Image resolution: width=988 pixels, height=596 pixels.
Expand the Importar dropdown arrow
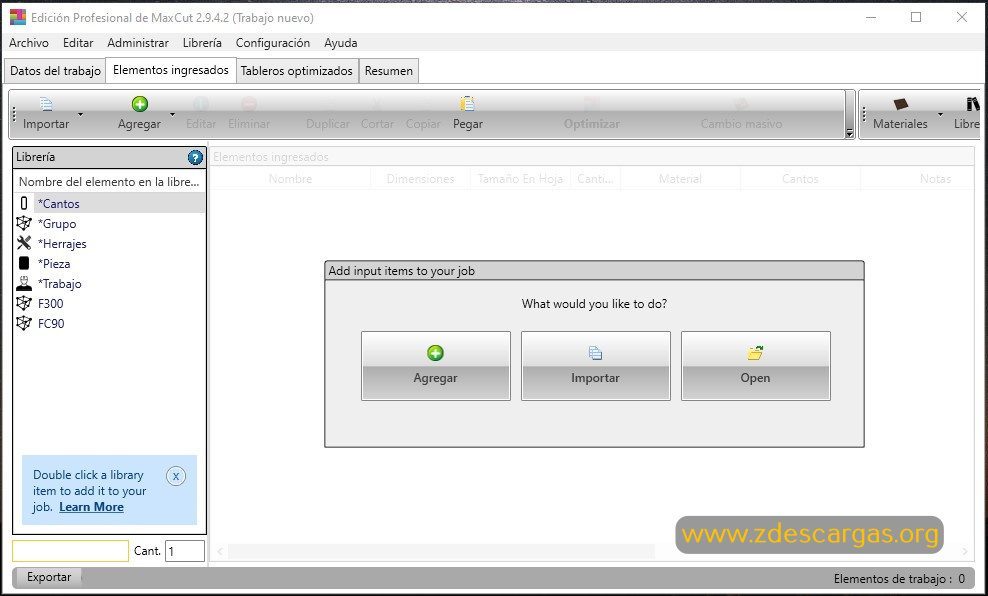[x=80, y=115]
